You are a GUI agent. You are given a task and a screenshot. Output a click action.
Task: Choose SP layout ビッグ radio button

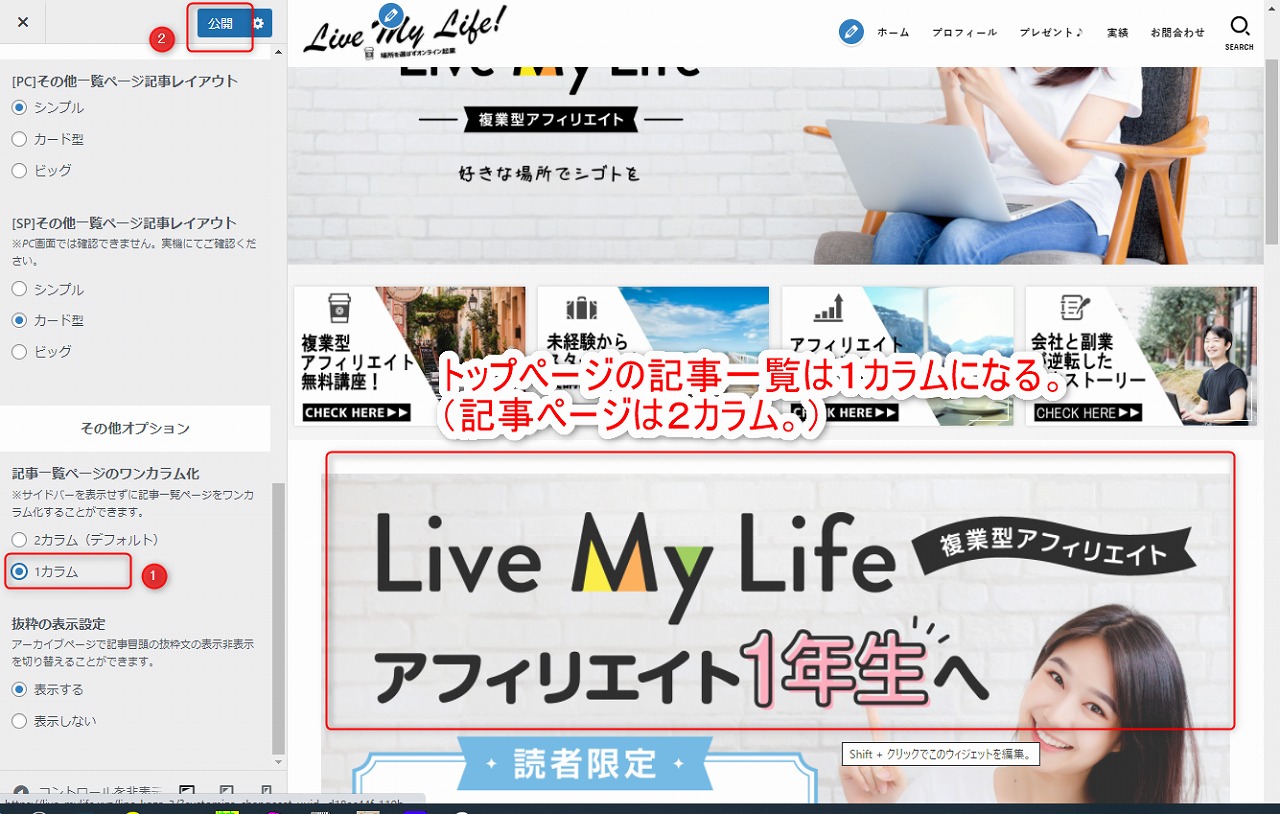(x=19, y=352)
